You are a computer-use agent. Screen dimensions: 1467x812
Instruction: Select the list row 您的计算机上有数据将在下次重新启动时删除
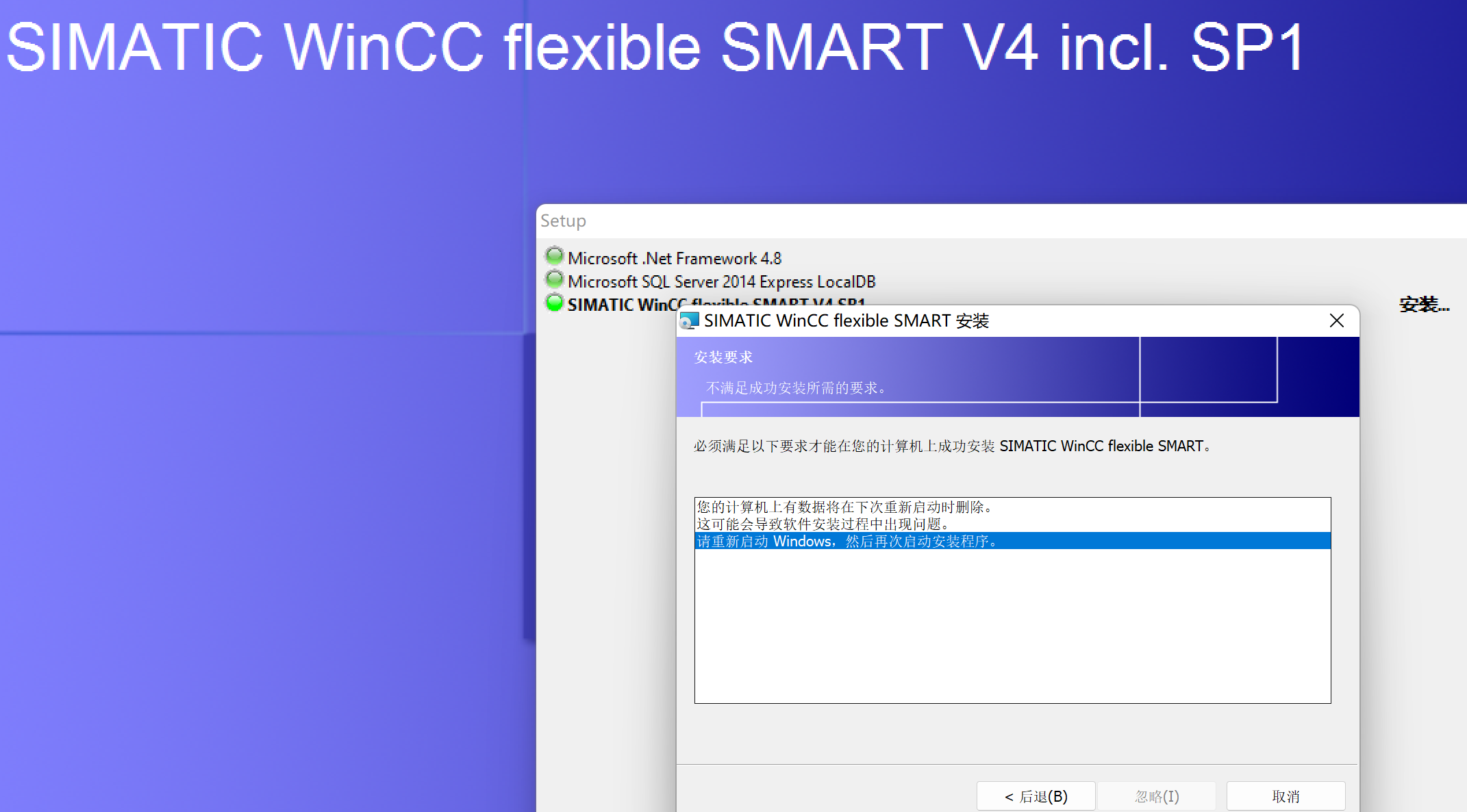[844, 507]
